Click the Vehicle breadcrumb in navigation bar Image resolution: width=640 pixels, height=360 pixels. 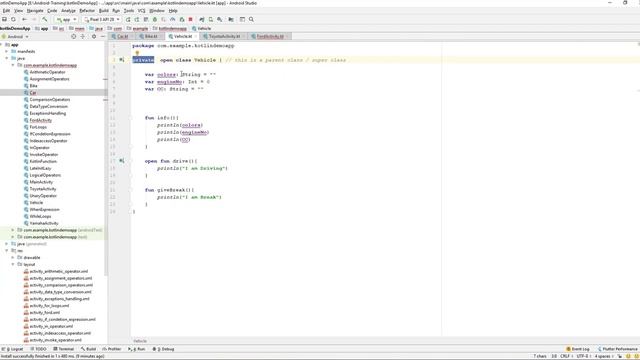201,29
